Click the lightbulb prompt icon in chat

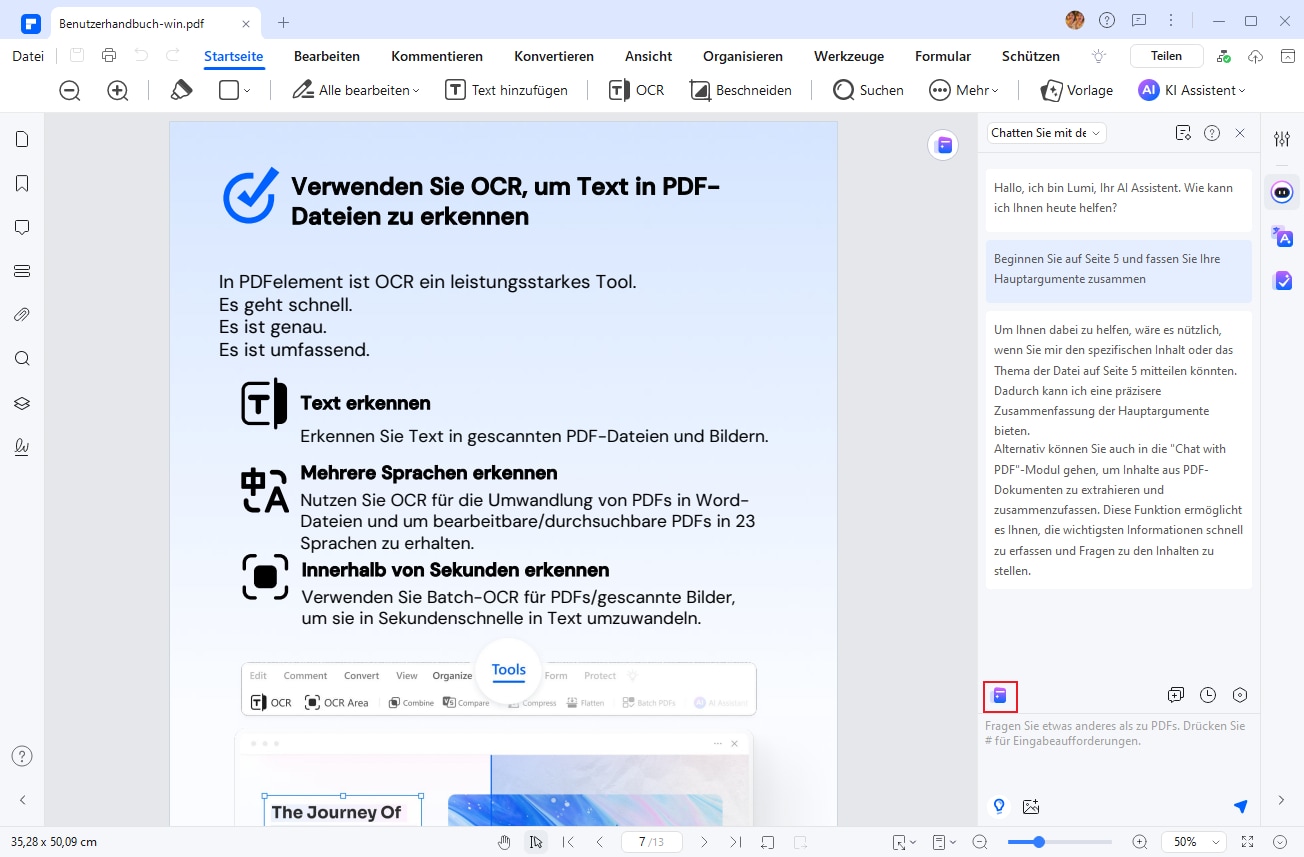998,806
